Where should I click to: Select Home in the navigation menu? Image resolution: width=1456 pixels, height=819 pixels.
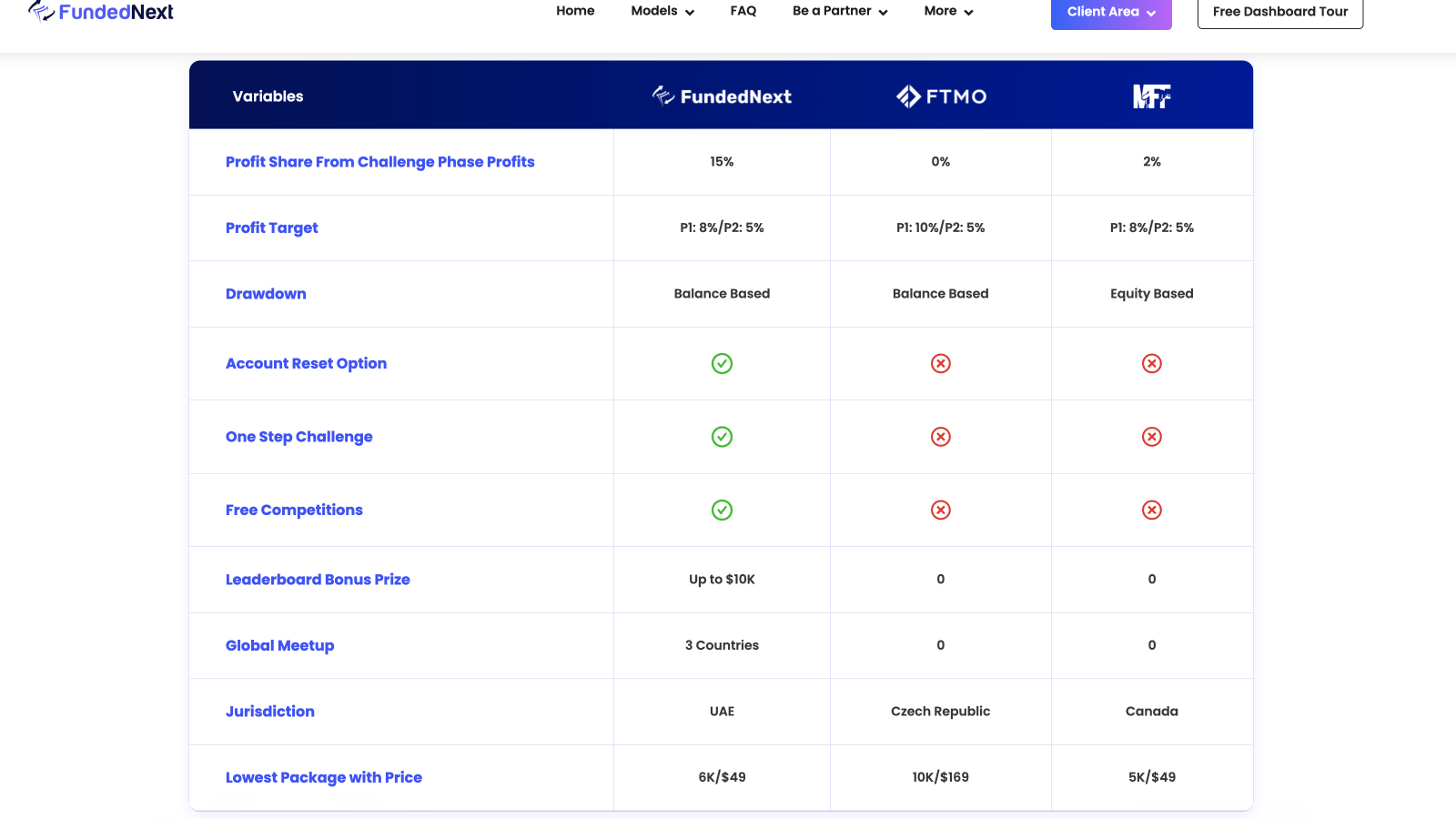point(575,11)
